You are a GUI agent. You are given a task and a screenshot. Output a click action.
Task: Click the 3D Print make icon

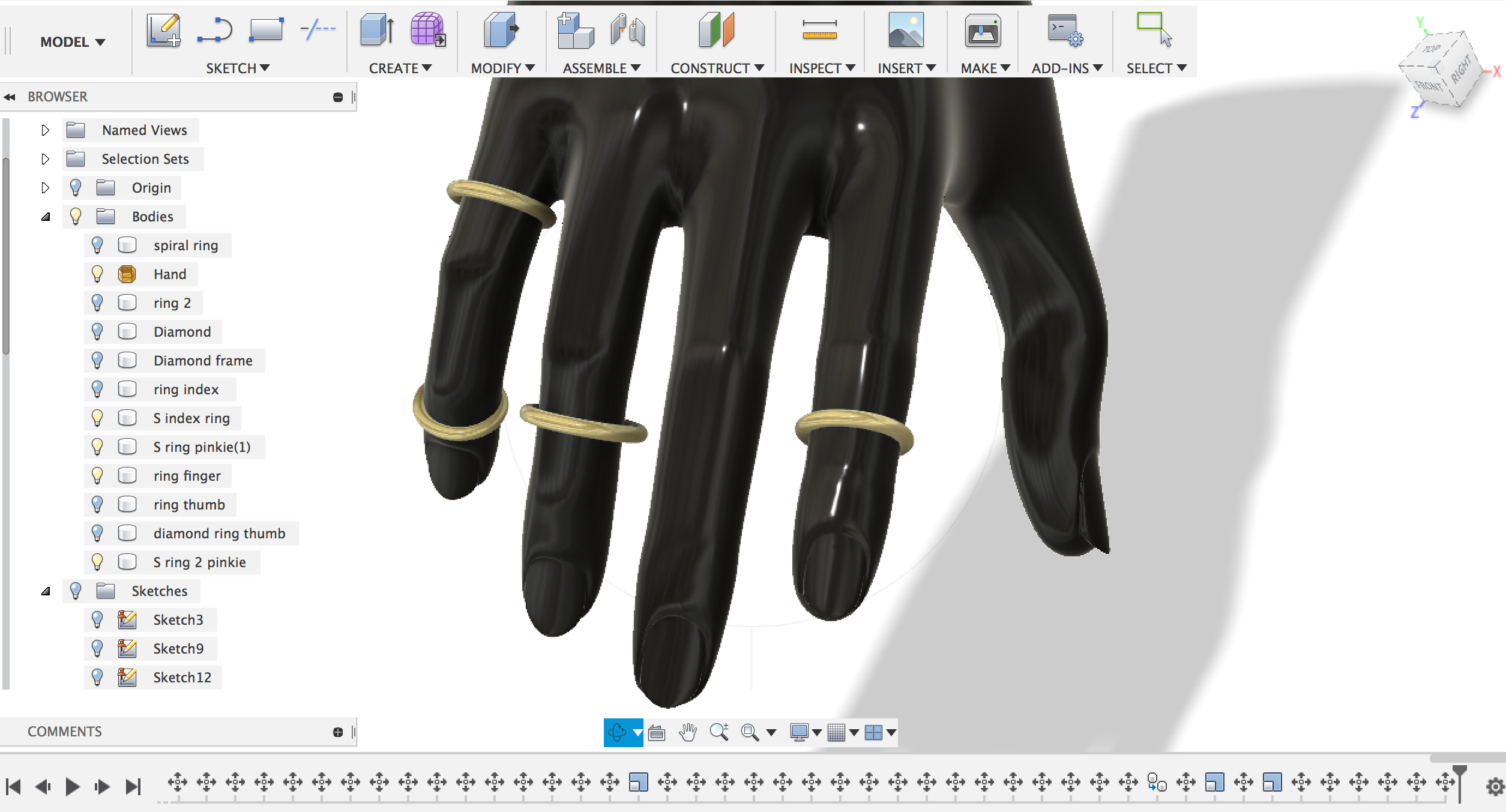coord(983,31)
